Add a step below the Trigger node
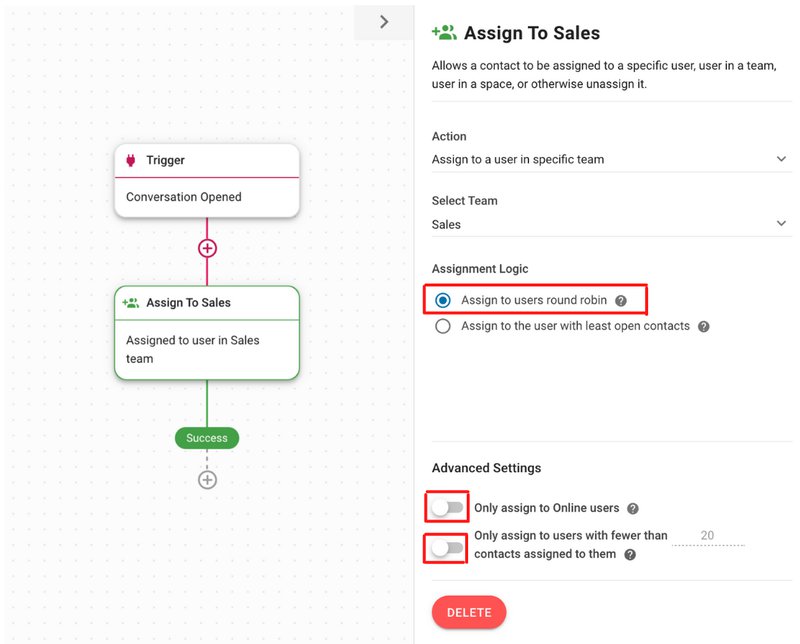The width and height of the screenshot is (800, 644). (x=207, y=248)
